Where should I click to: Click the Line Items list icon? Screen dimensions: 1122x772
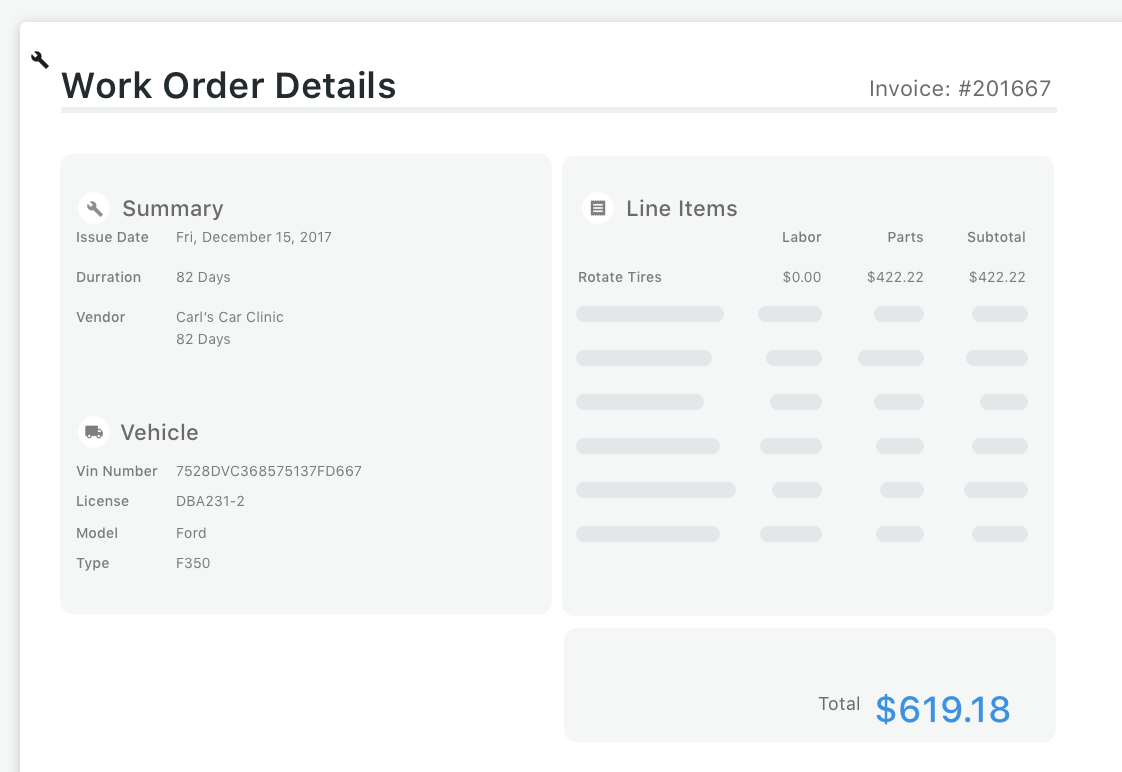[598, 208]
